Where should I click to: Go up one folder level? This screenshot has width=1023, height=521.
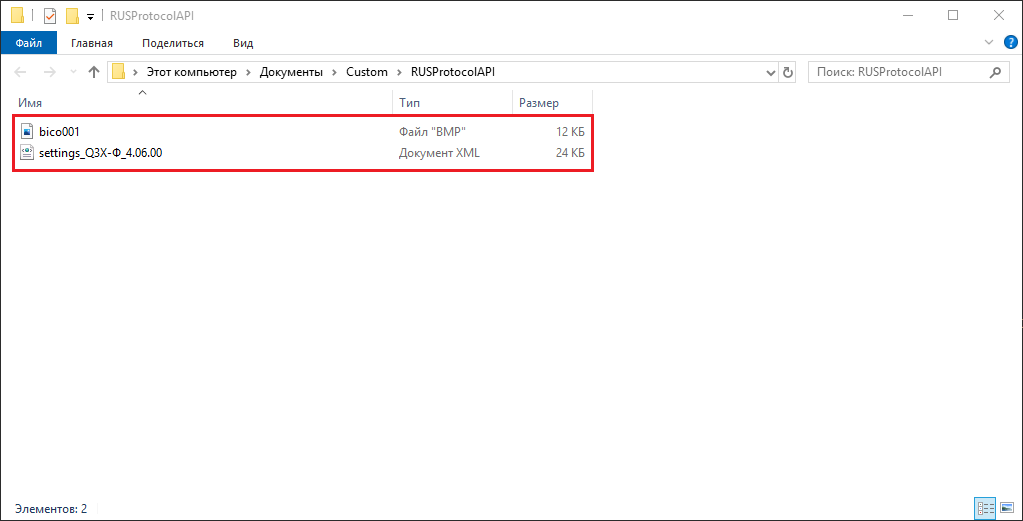[93, 72]
